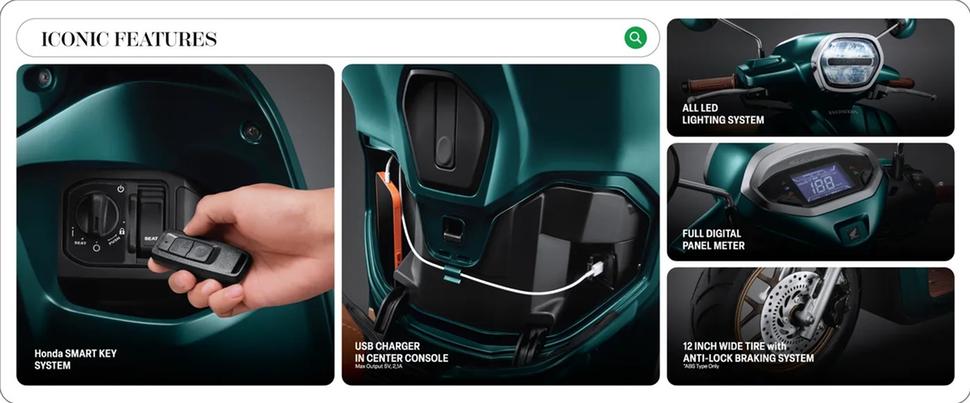The width and height of the screenshot is (970, 403).
Task: Click the Honda SMART KEY SYSTEM caption
Action: (75, 360)
